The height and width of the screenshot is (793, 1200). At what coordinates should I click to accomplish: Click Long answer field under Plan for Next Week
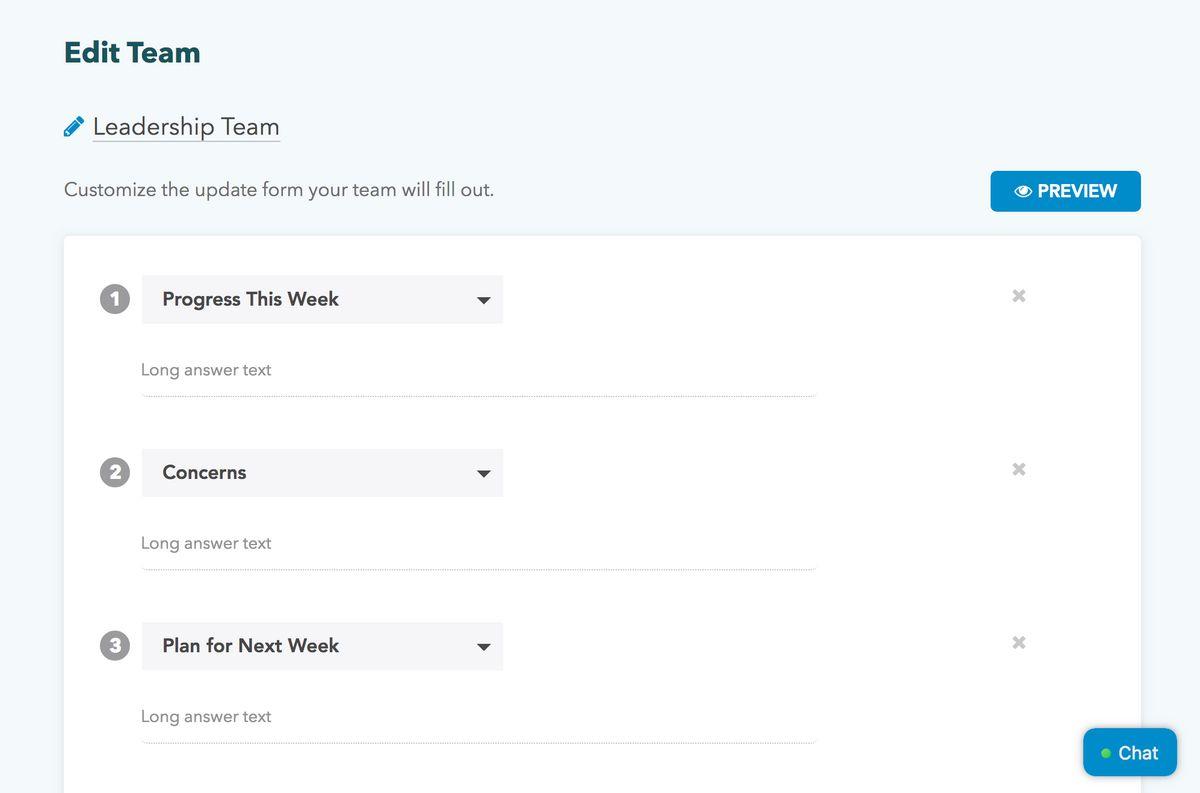[x=478, y=717]
